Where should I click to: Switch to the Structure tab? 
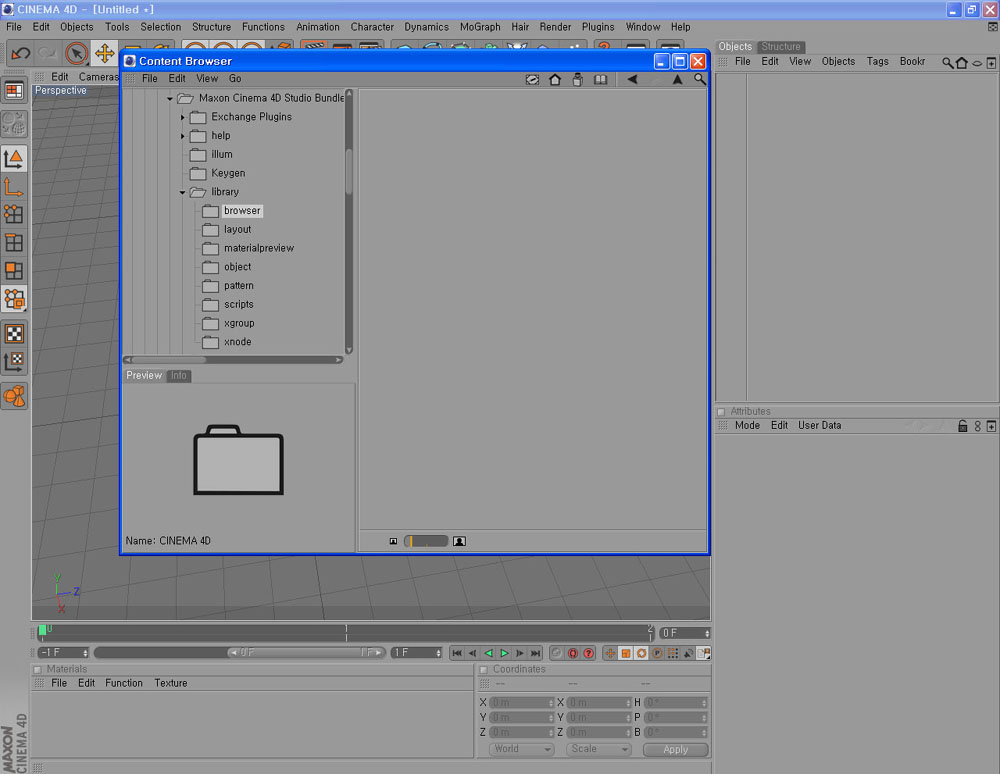(x=780, y=47)
